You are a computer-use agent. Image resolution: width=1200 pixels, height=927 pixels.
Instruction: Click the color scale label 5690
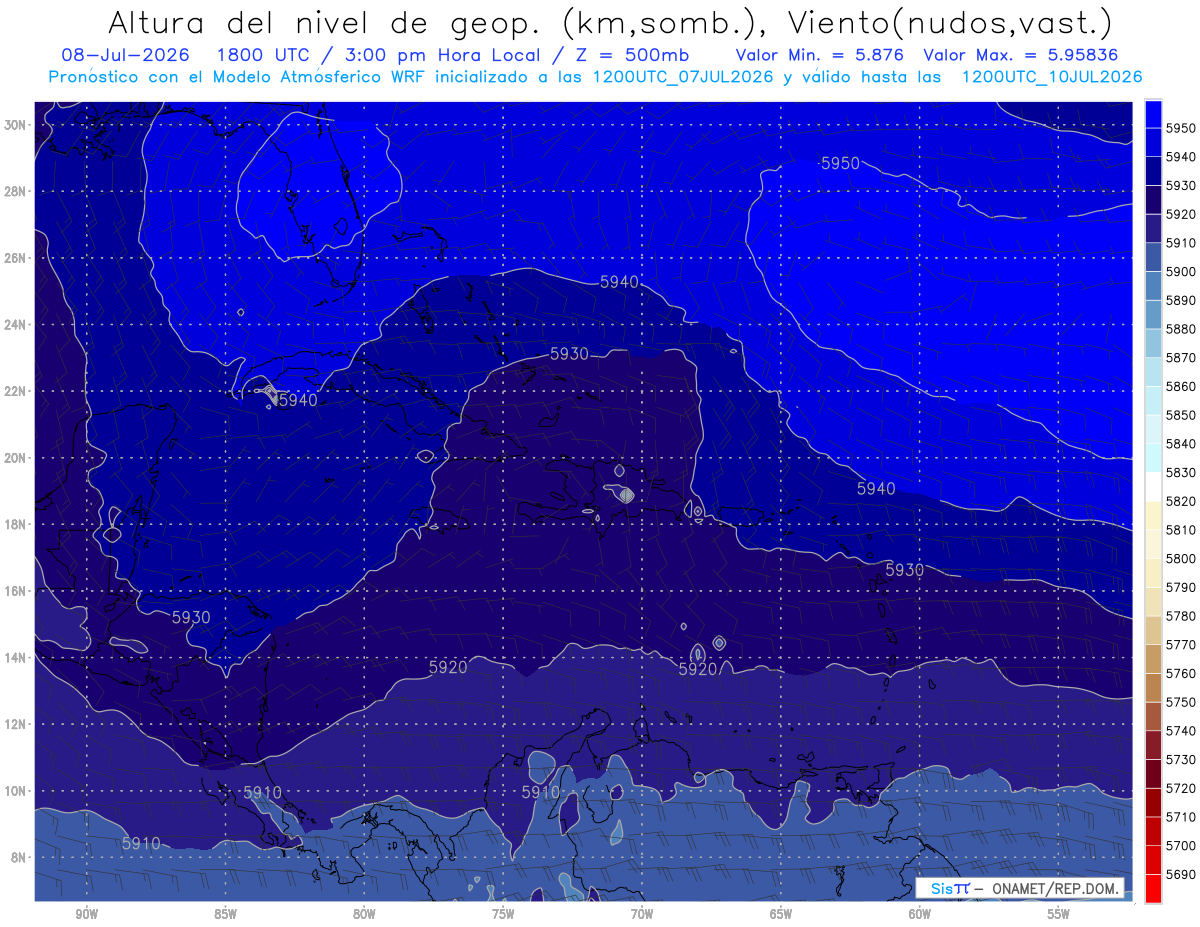click(x=1181, y=874)
